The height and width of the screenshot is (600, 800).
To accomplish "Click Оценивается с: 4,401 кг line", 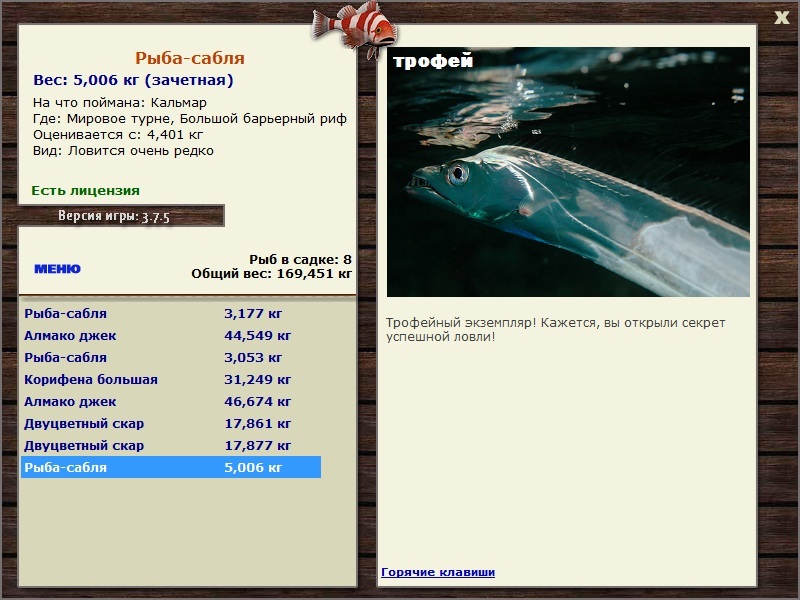I will [x=118, y=135].
